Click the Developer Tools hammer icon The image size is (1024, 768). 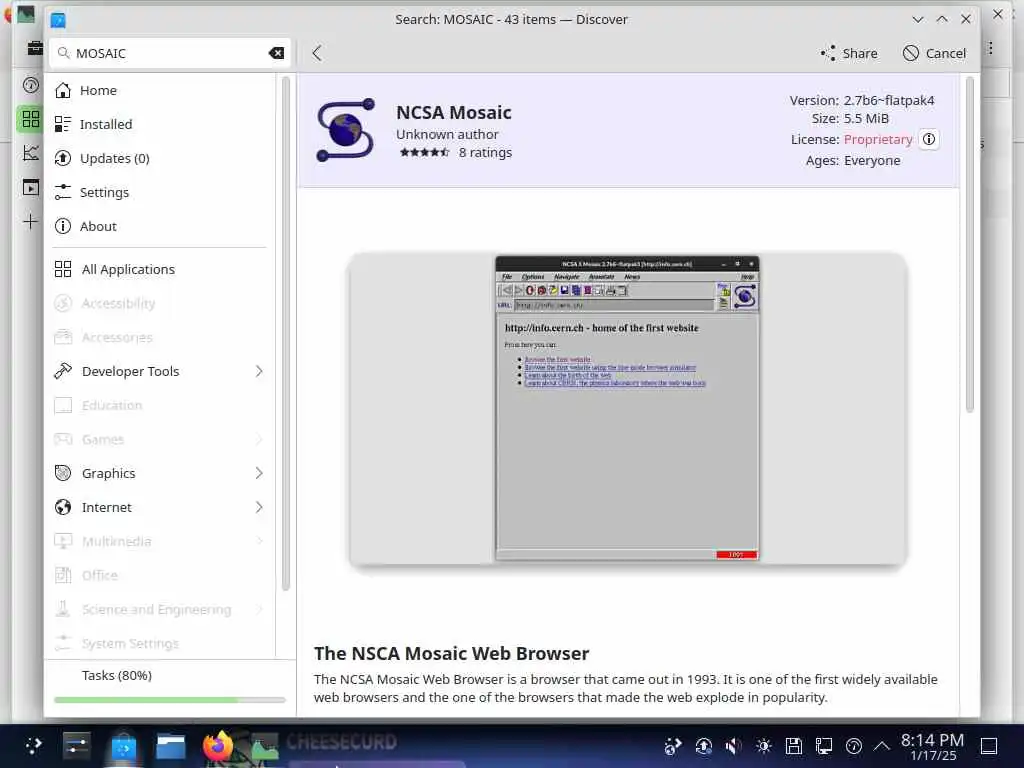click(x=63, y=371)
